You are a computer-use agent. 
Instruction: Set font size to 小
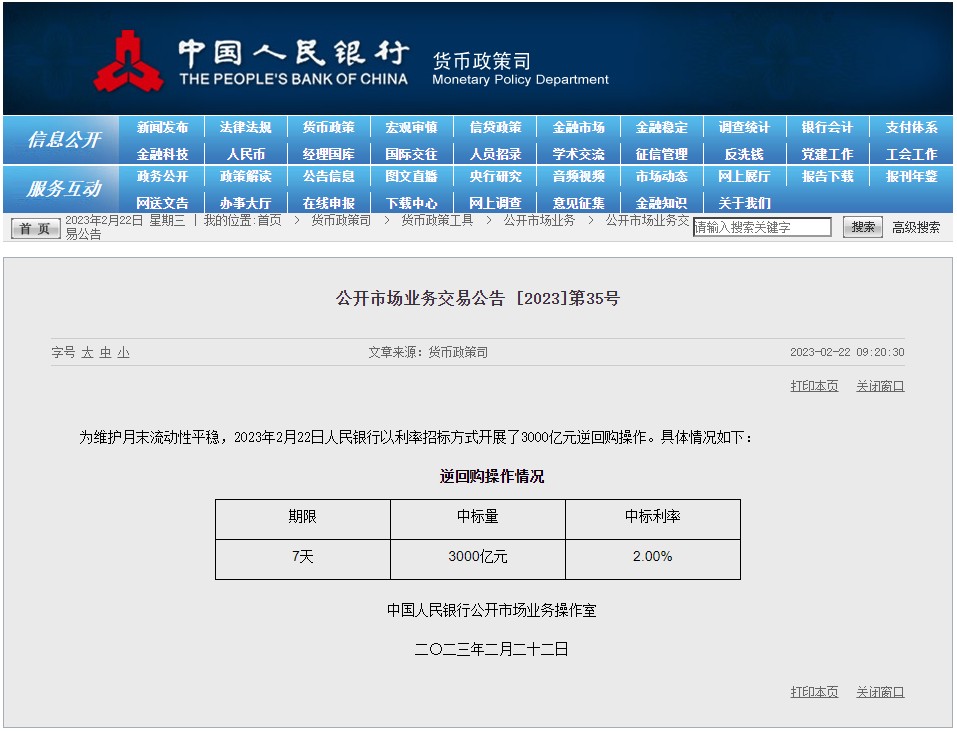(x=123, y=353)
